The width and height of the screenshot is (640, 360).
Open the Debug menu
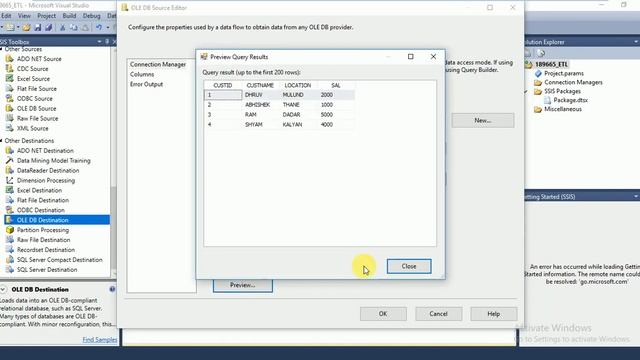tap(91, 16)
